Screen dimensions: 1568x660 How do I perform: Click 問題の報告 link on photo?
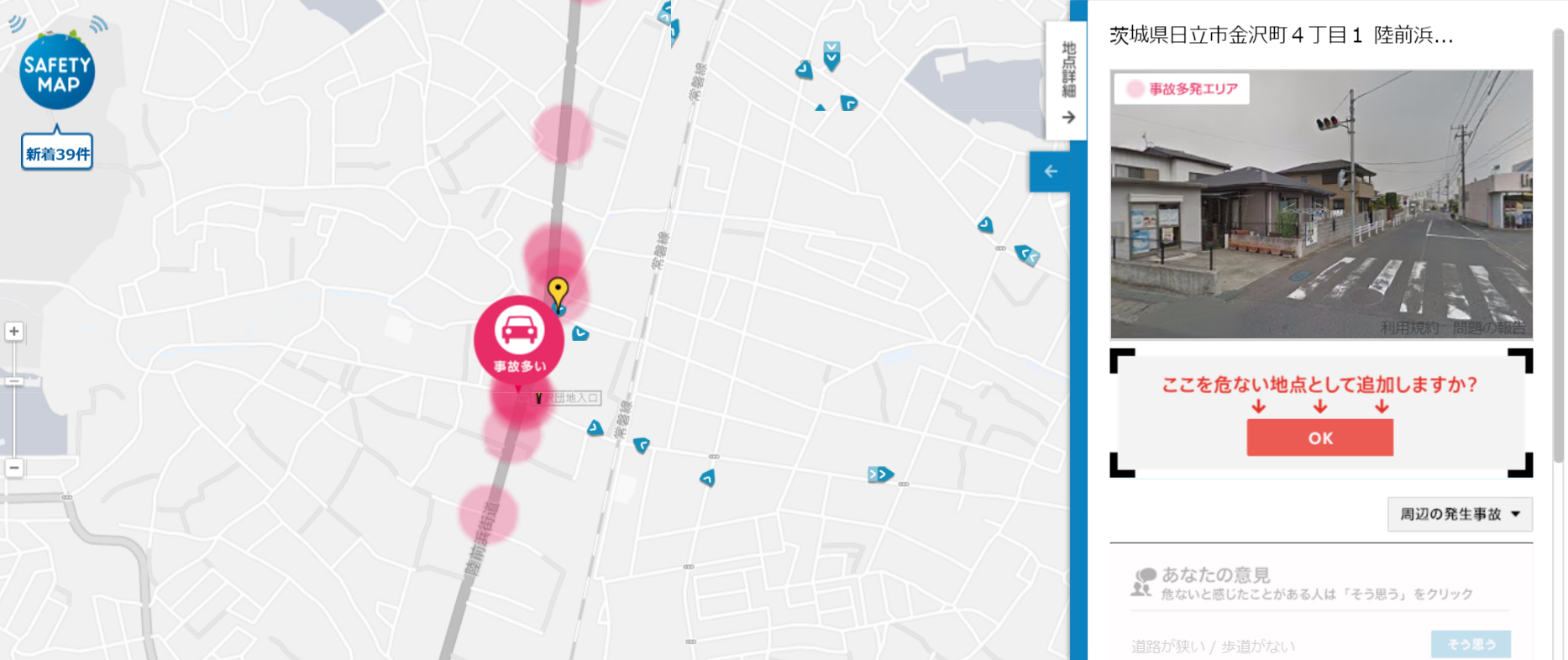(x=1489, y=328)
